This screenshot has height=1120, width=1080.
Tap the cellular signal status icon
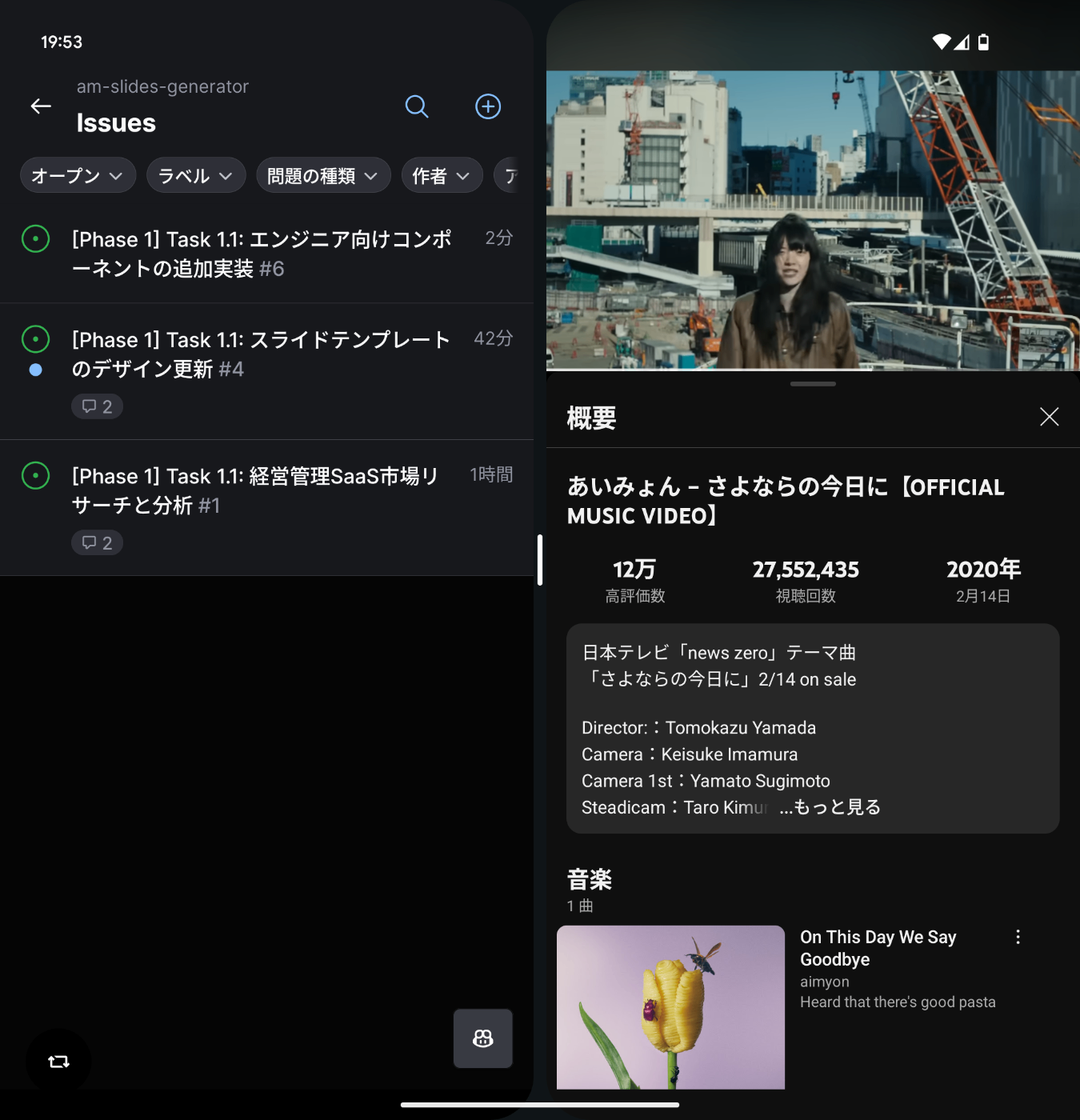962,42
